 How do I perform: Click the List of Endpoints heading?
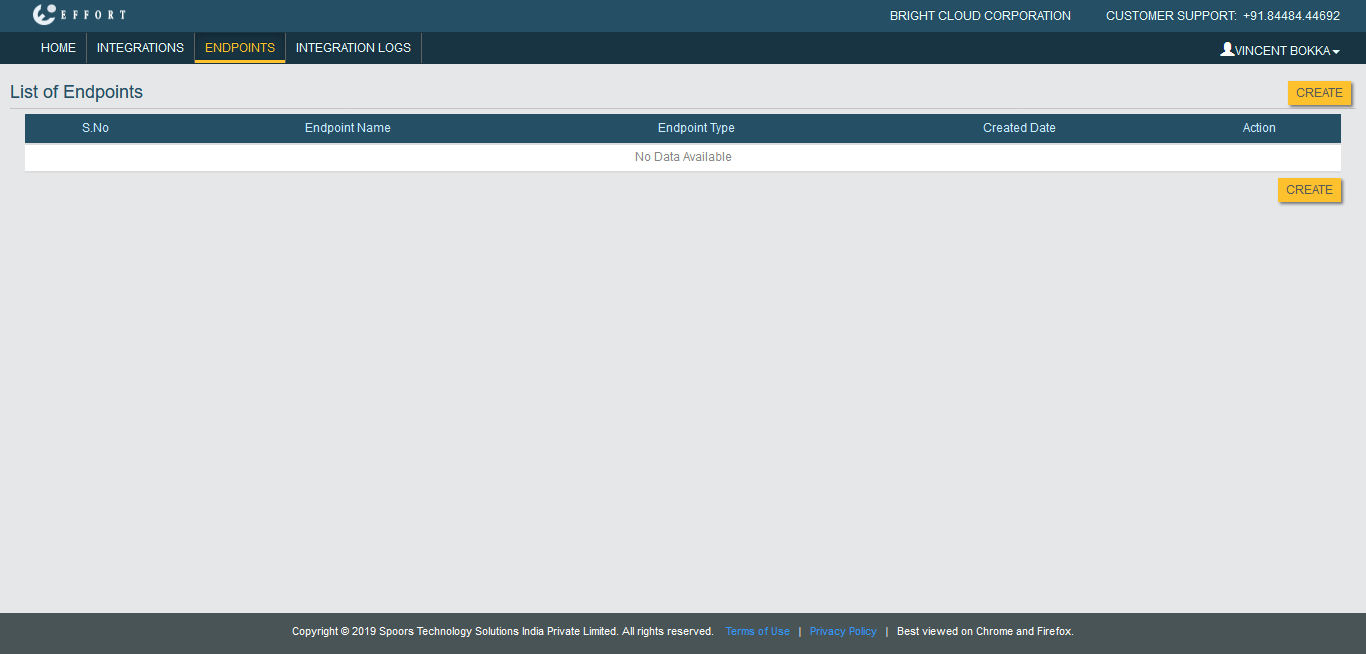coord(76,92)
